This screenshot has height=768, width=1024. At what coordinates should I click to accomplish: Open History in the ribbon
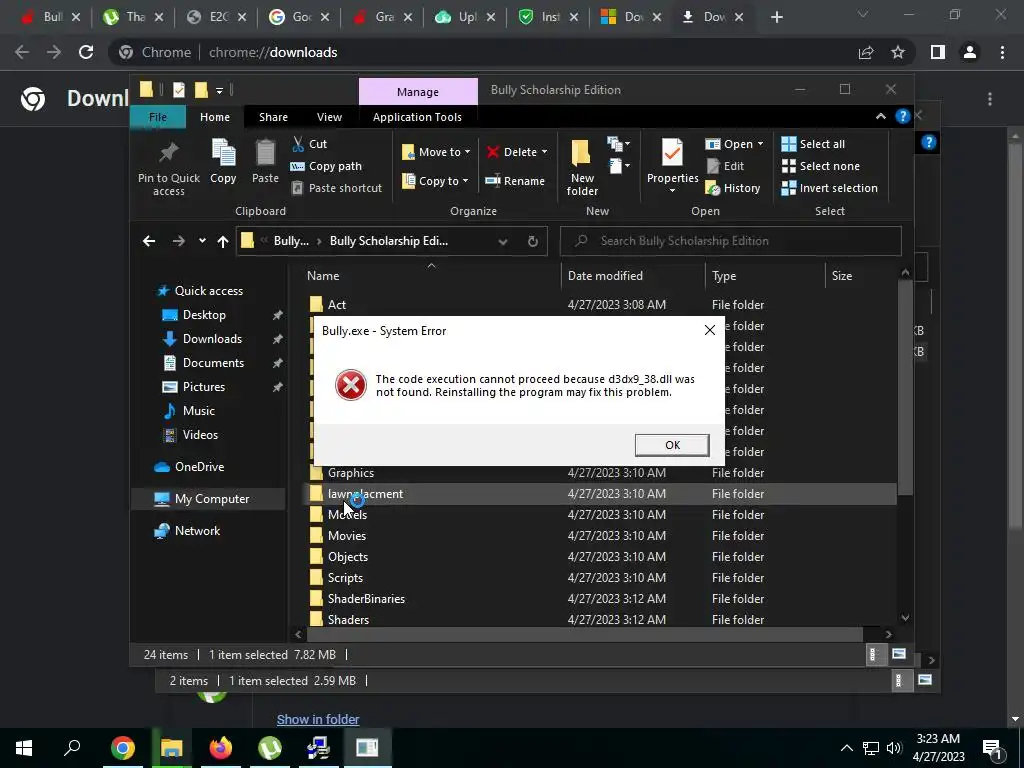point(733,188)
